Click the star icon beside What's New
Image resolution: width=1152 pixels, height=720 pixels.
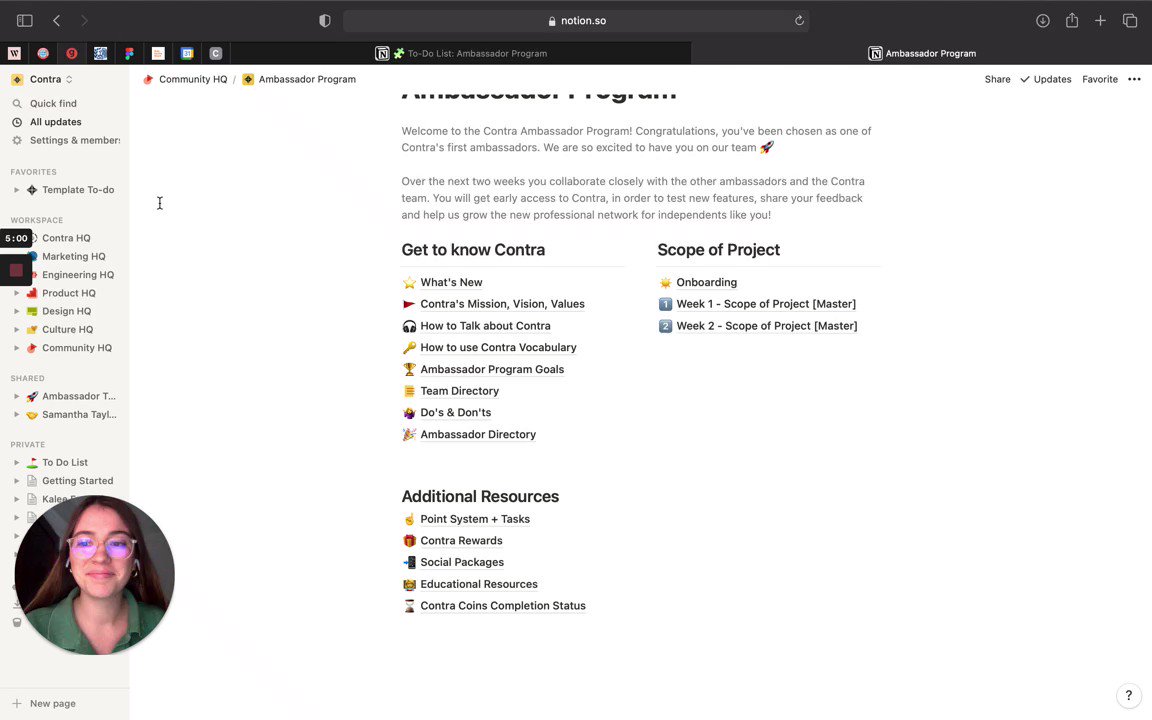[x=409, y=282]
